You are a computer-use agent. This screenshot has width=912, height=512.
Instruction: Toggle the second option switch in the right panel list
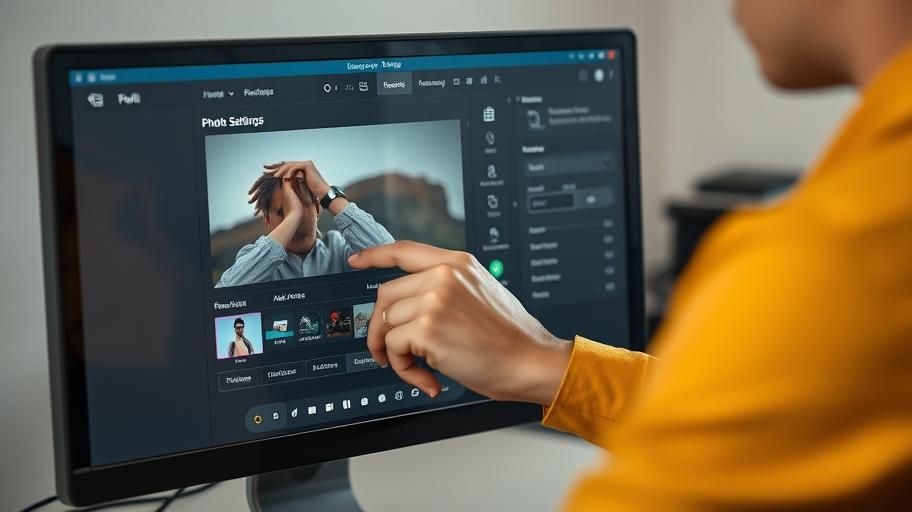pyautogui.click(x=608, y=239)
